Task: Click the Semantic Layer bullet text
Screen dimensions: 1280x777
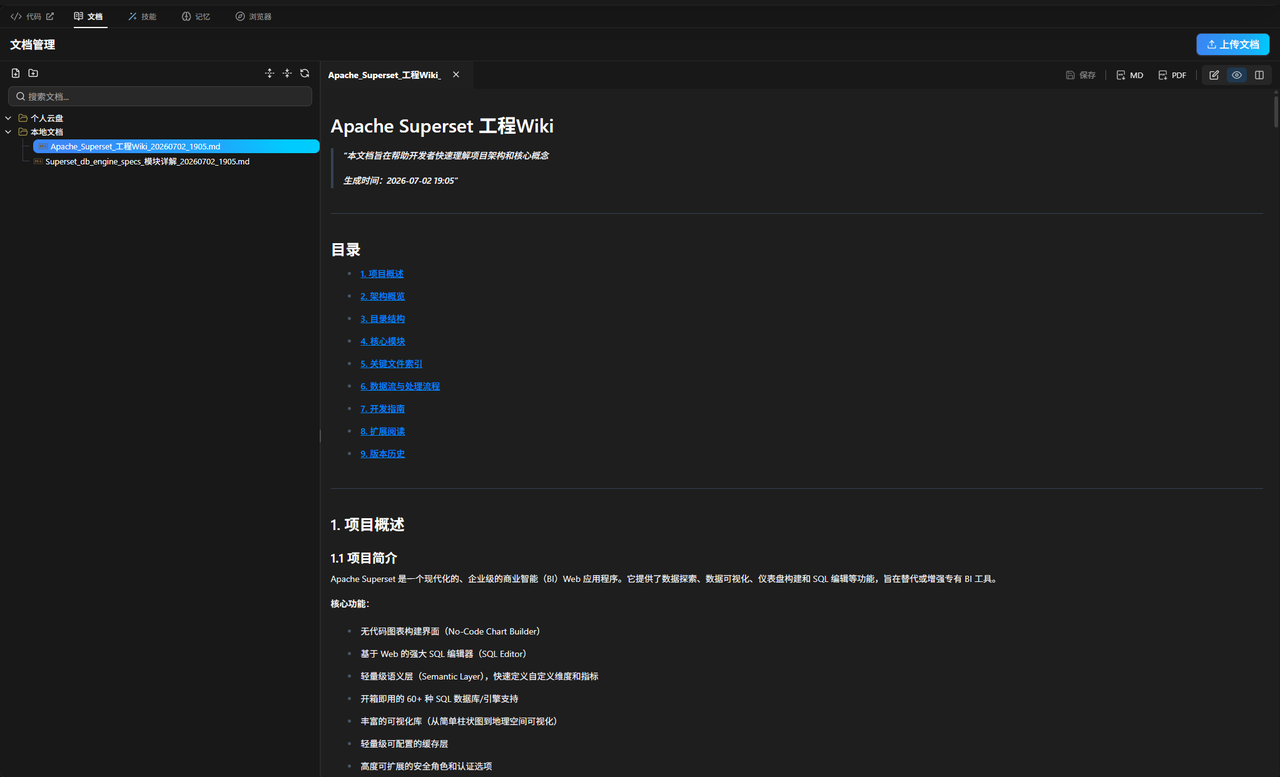Action: click(480, 676)
